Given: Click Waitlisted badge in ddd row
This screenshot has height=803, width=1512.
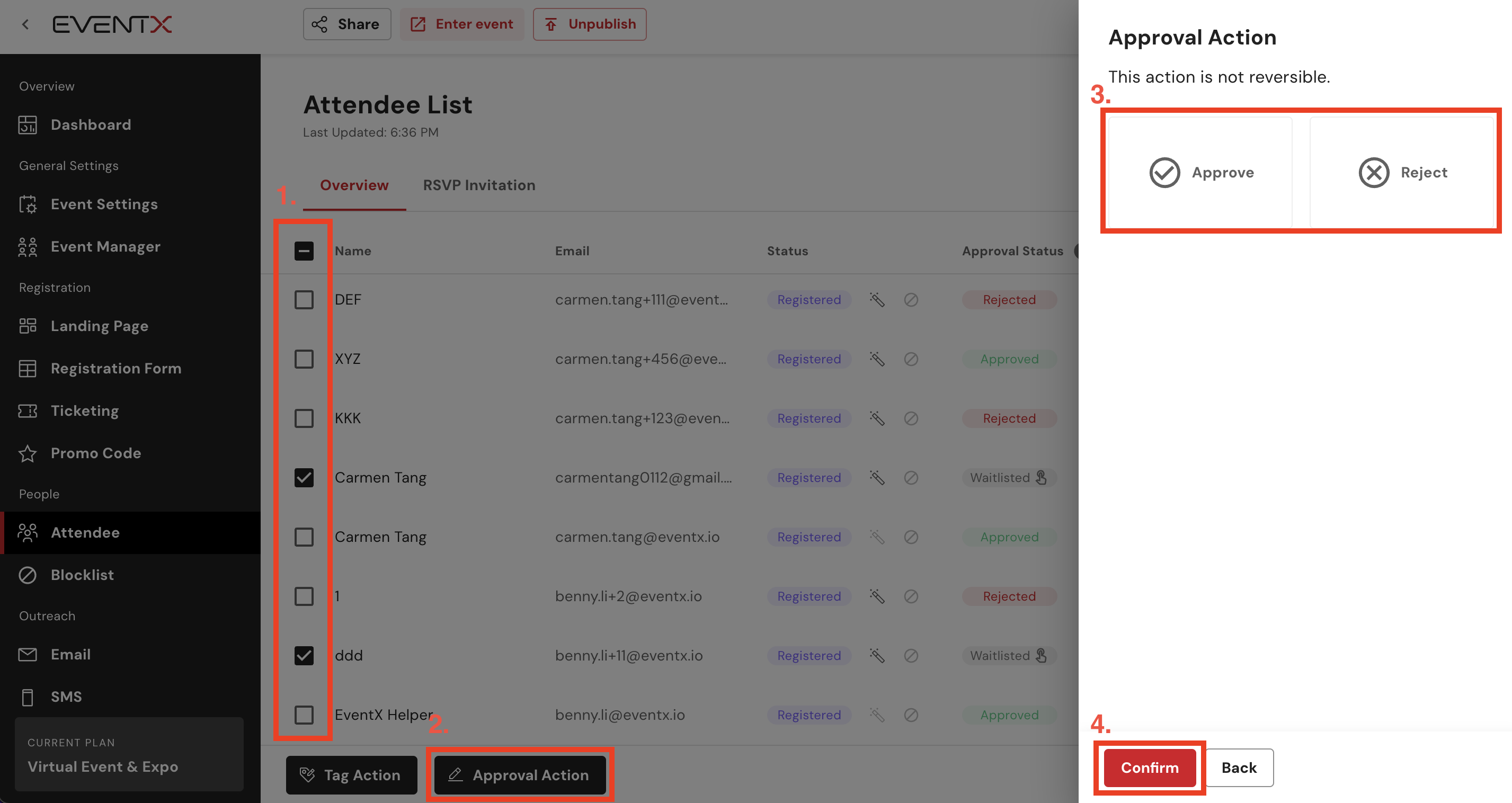Looking at the screenshot, I should [1009, 655].
